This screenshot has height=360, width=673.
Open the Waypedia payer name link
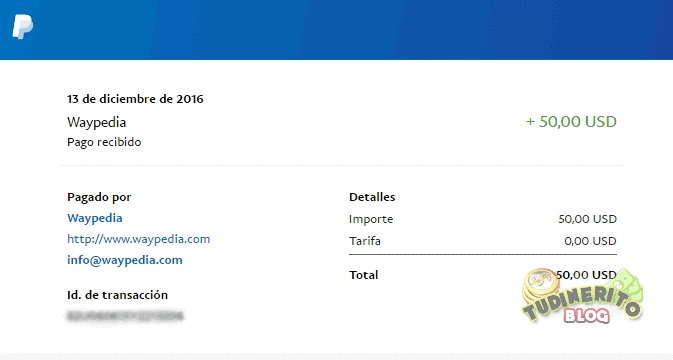tap(95, 218)
